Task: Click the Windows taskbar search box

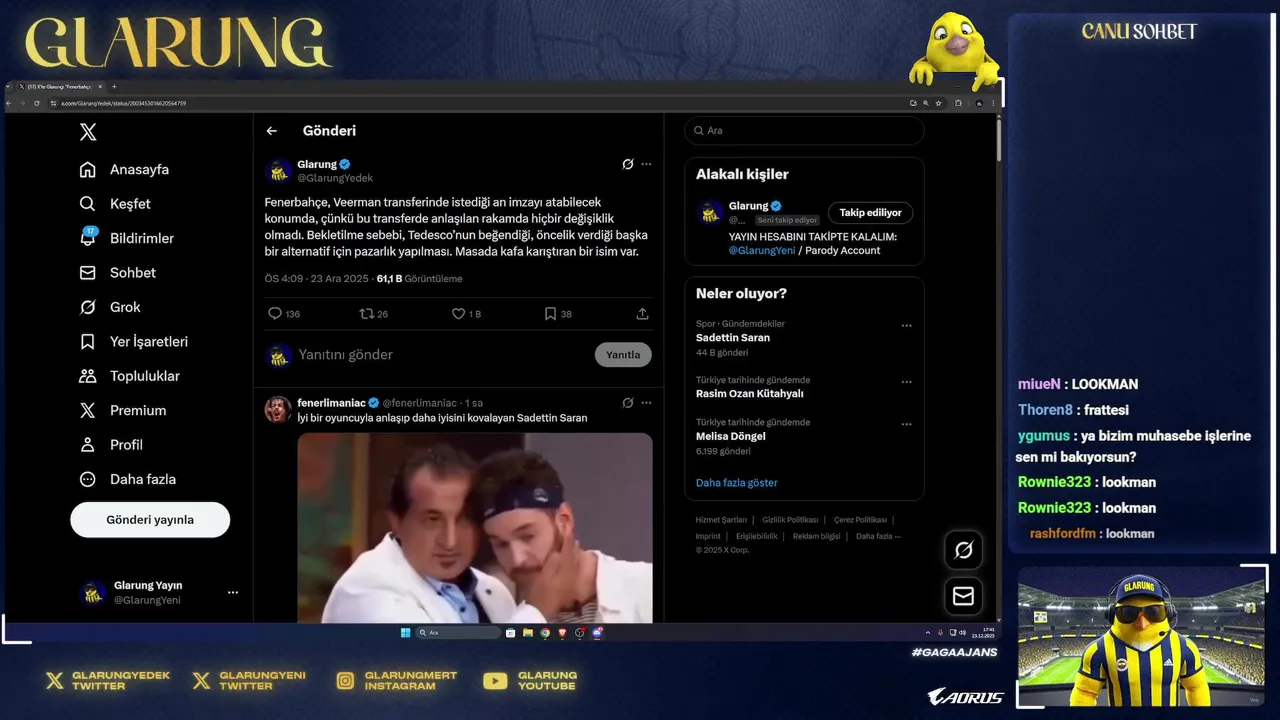Action: [458, 633]
